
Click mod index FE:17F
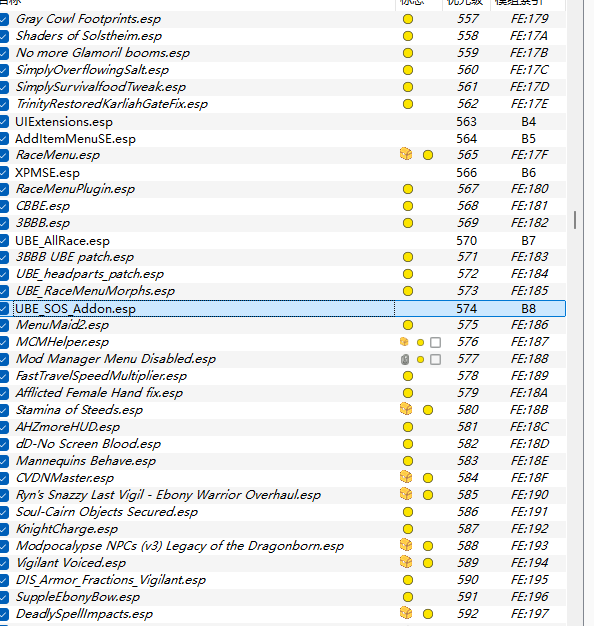pos(529,155)
